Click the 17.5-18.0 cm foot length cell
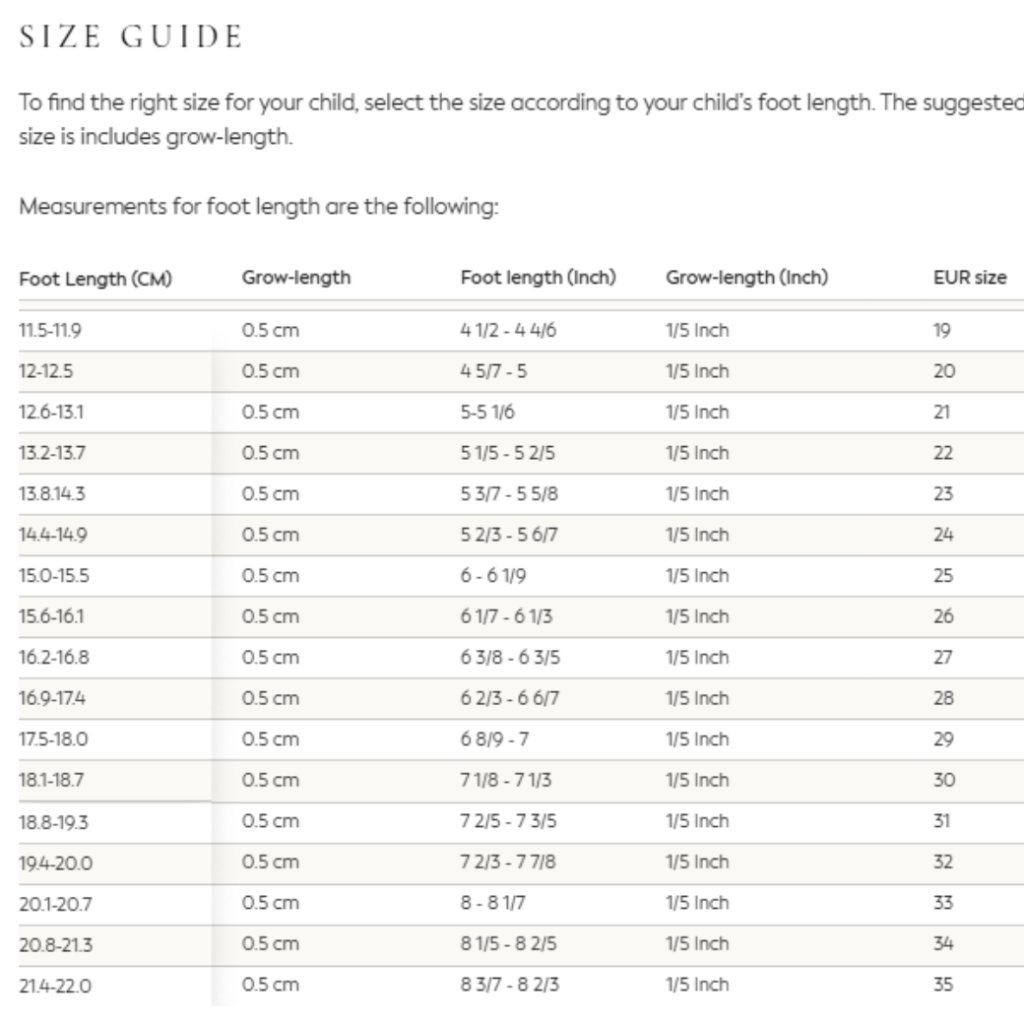The height and width of the screenshot is (1024, 1024). coord(54,740)
